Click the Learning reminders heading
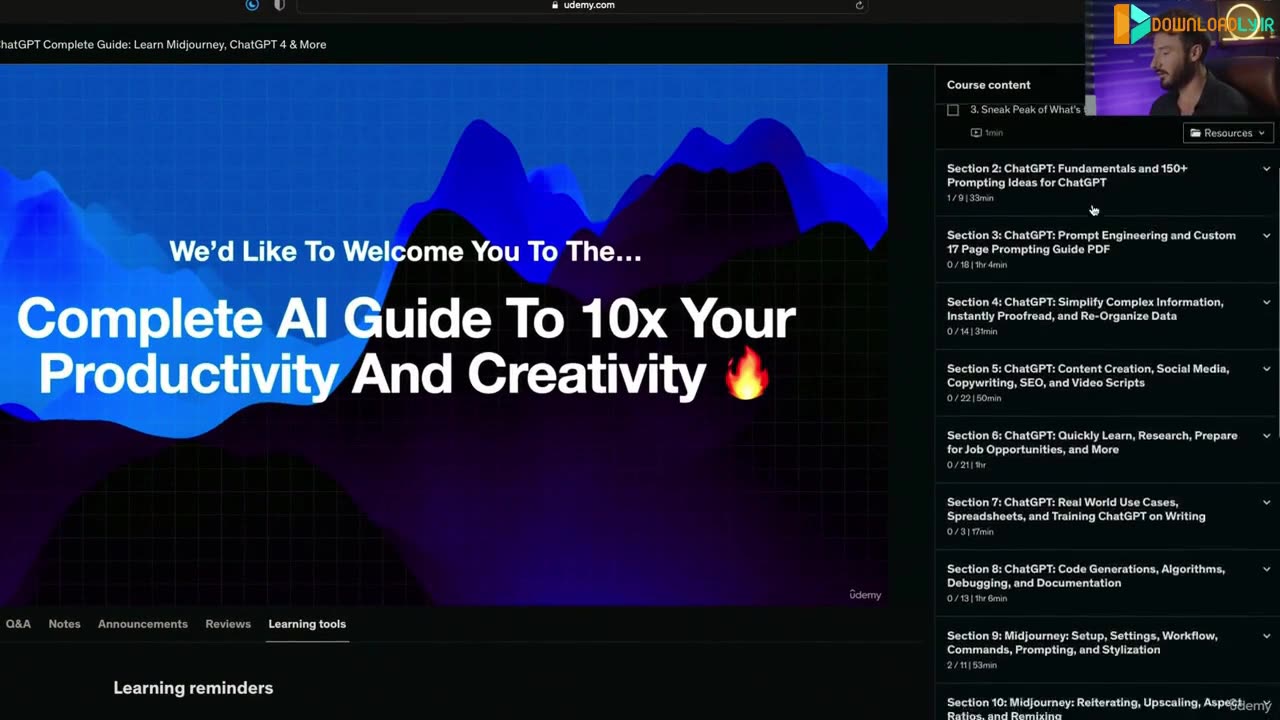Viewport: 1280px width, 720px height. [x=193, y=688]
